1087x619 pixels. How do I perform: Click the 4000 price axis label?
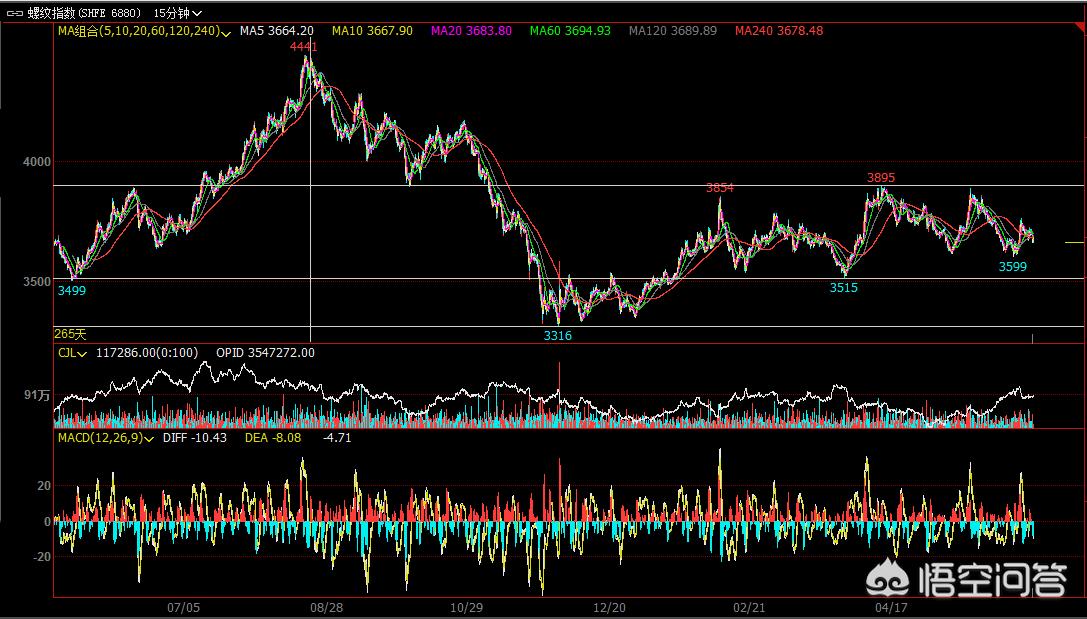[37, 162]
